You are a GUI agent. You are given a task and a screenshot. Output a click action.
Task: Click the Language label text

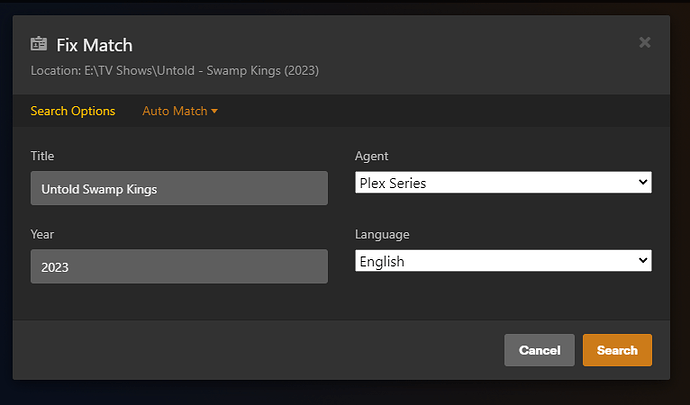[x=382, y=234]
